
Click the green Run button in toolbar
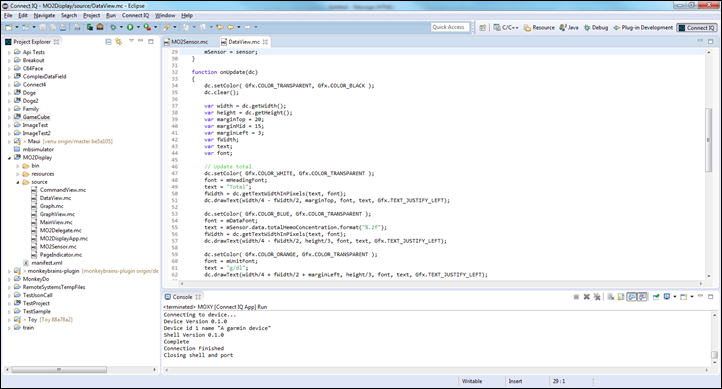point(130,27)
